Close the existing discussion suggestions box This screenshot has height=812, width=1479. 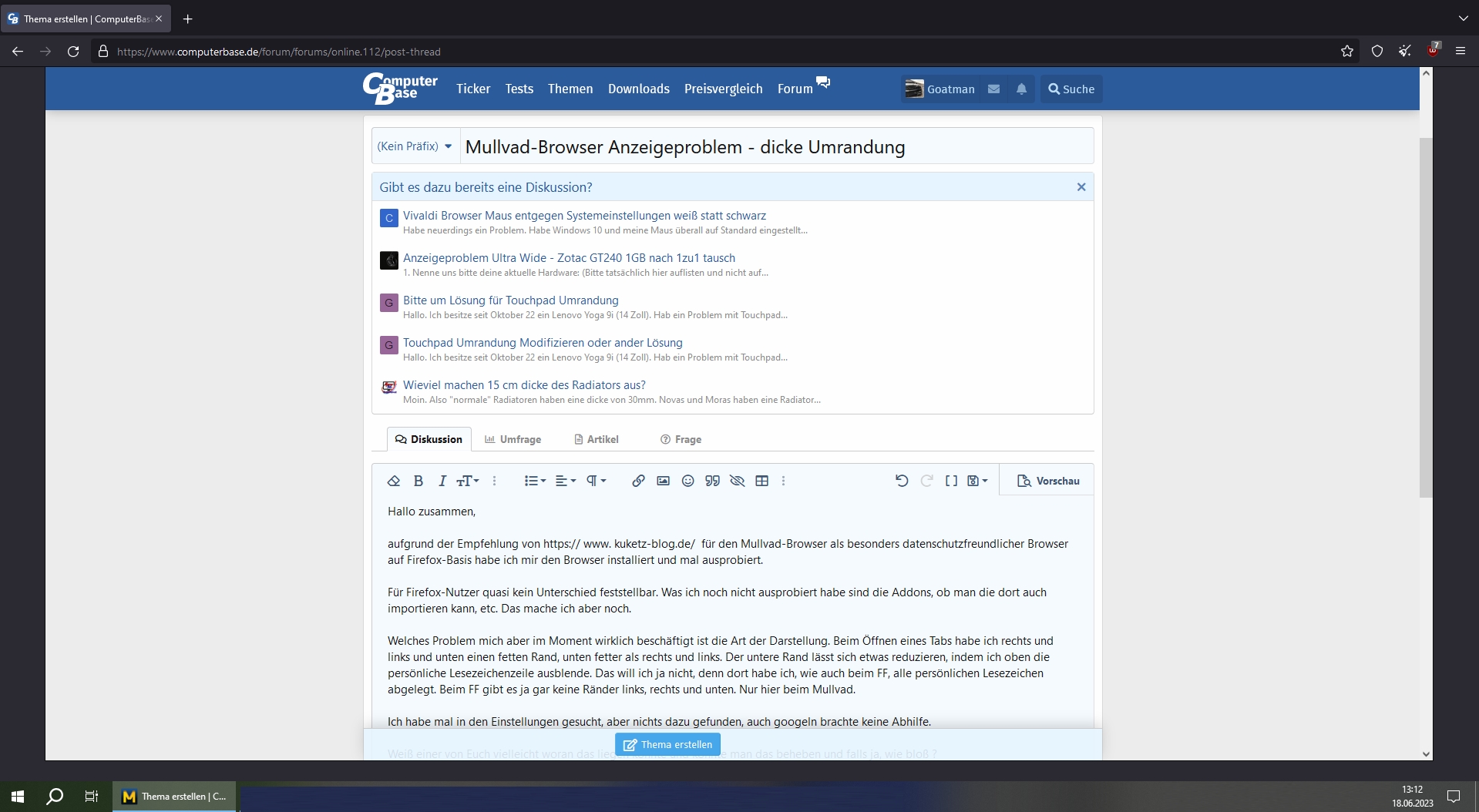(1081, 187)
